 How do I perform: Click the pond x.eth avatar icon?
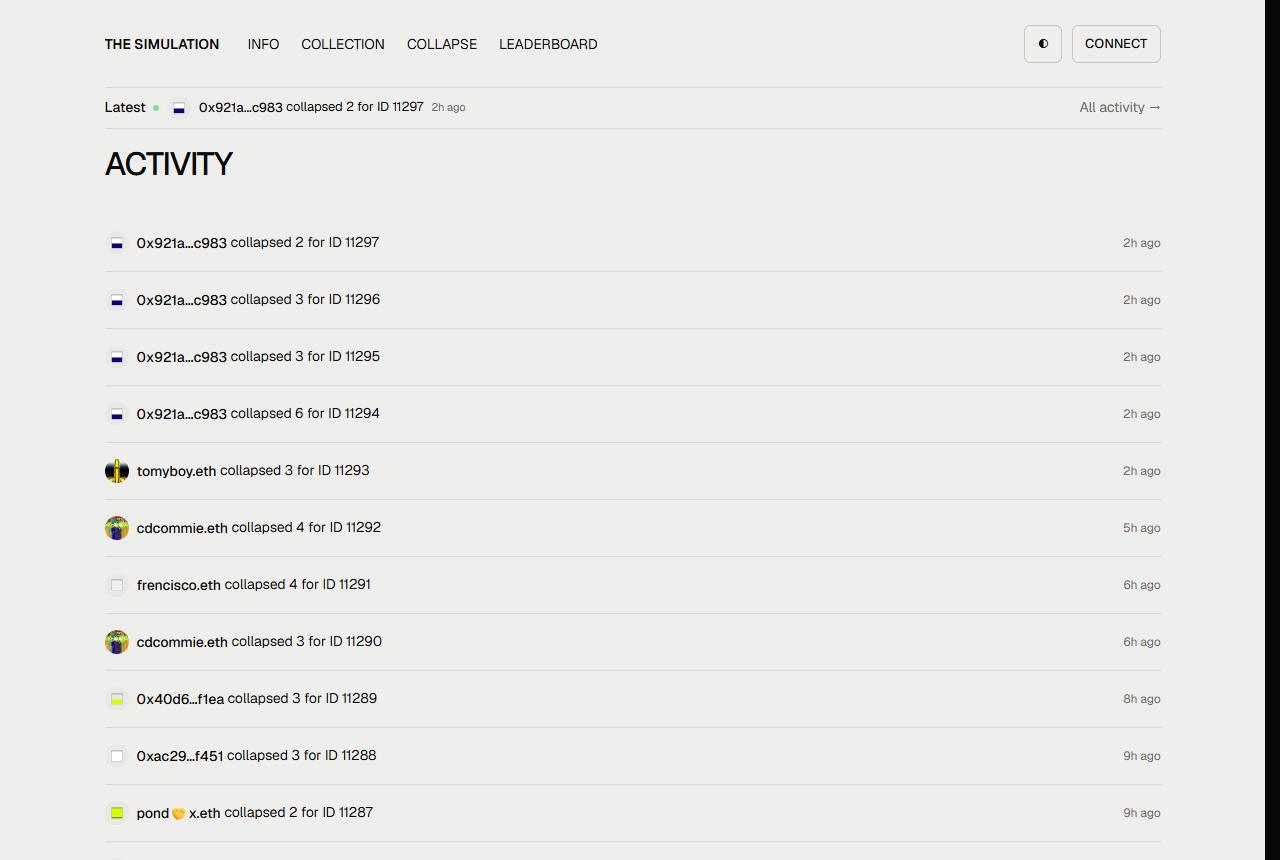[117, 813]
